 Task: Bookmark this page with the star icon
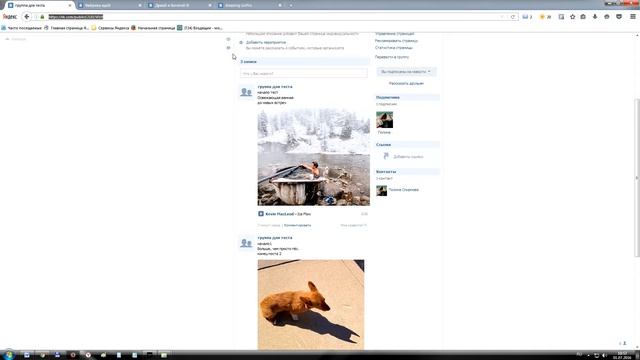[573, 17]
